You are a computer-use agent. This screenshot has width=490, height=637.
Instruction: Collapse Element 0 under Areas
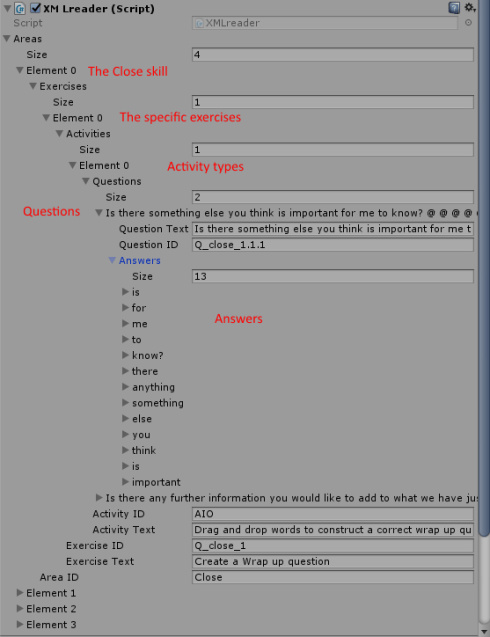click(x=20, y=70)
